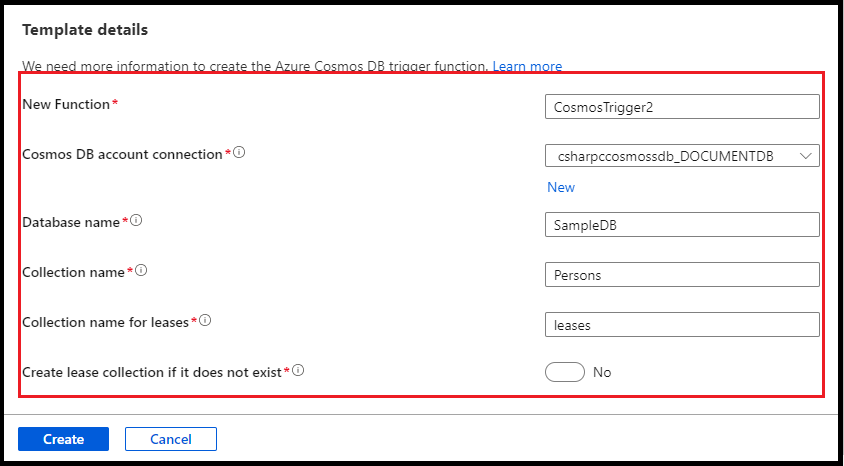Focus the CosmosTrigger2 function name field
This screenshot has height=466, width=844.
[682, 107]
